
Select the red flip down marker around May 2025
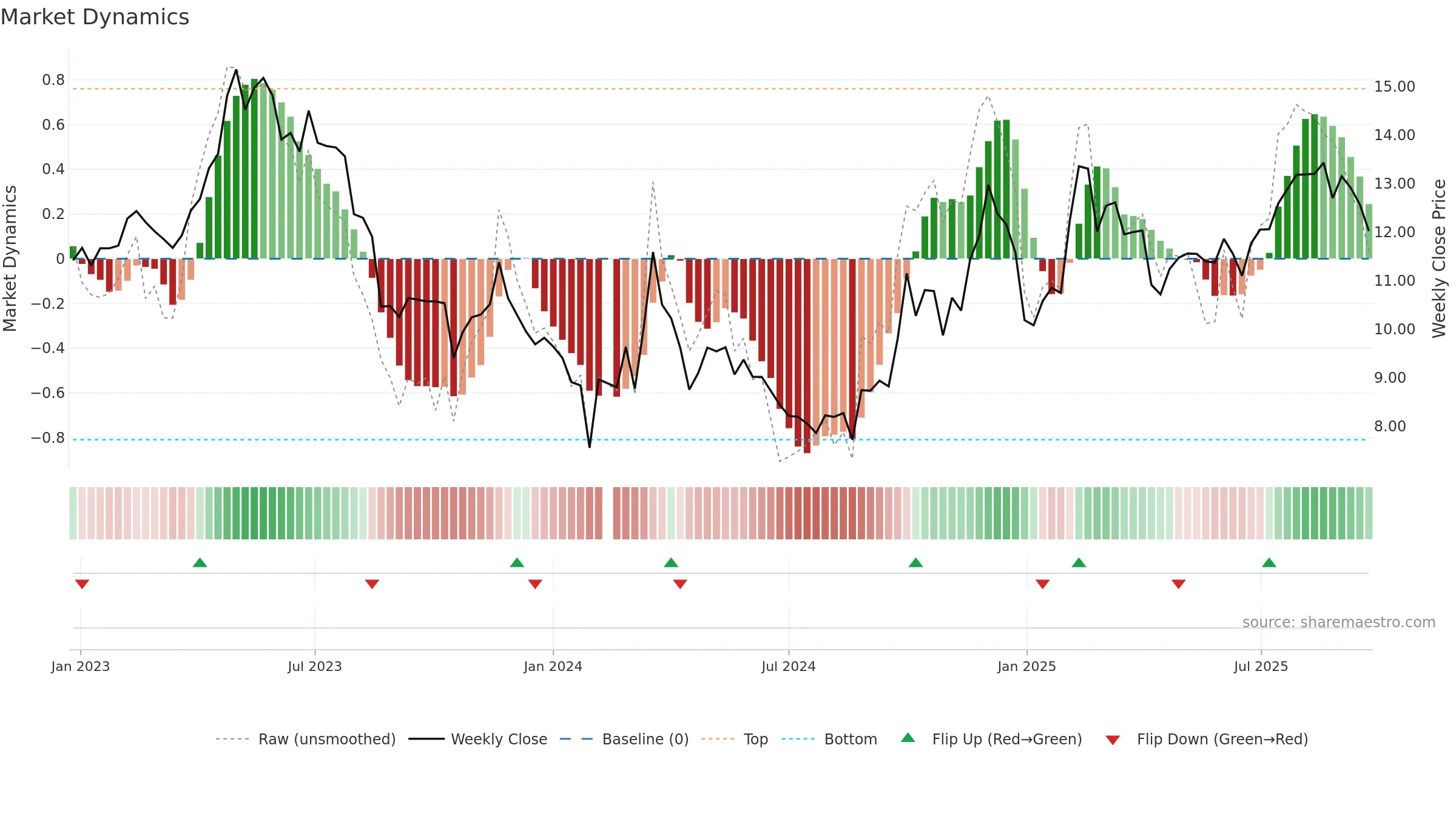point(1178,584)
